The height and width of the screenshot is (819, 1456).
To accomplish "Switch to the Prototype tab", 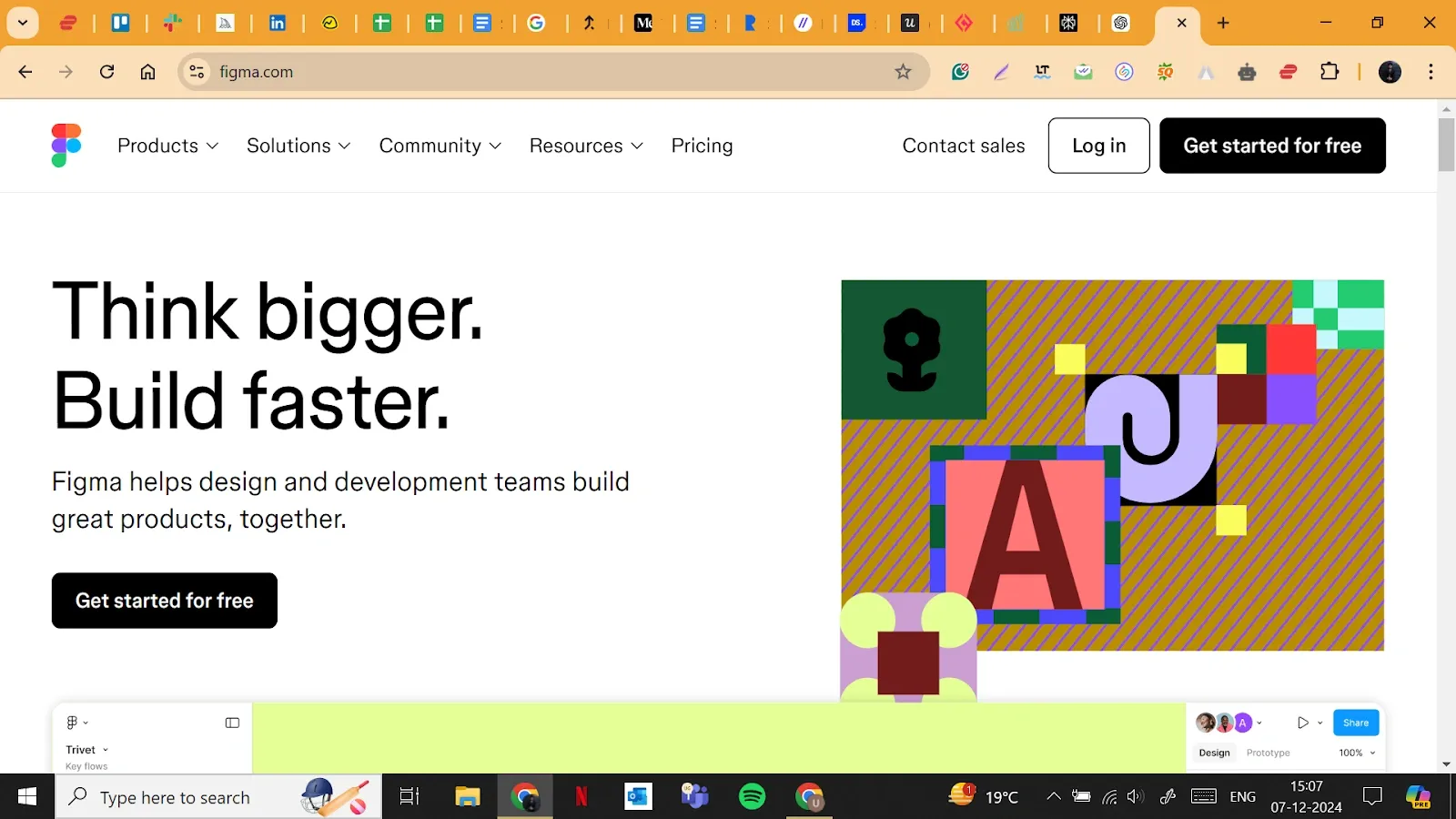I will pyautogui.click(x=1268, y=753).
